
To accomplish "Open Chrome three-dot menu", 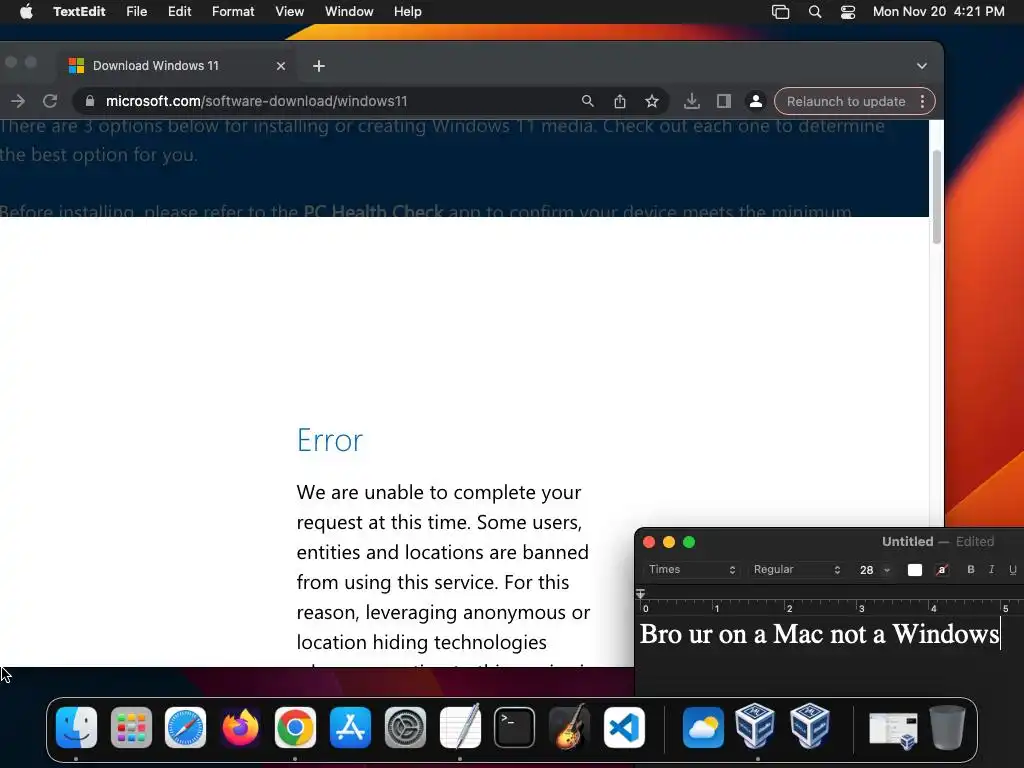I will [x=922, y=101].
